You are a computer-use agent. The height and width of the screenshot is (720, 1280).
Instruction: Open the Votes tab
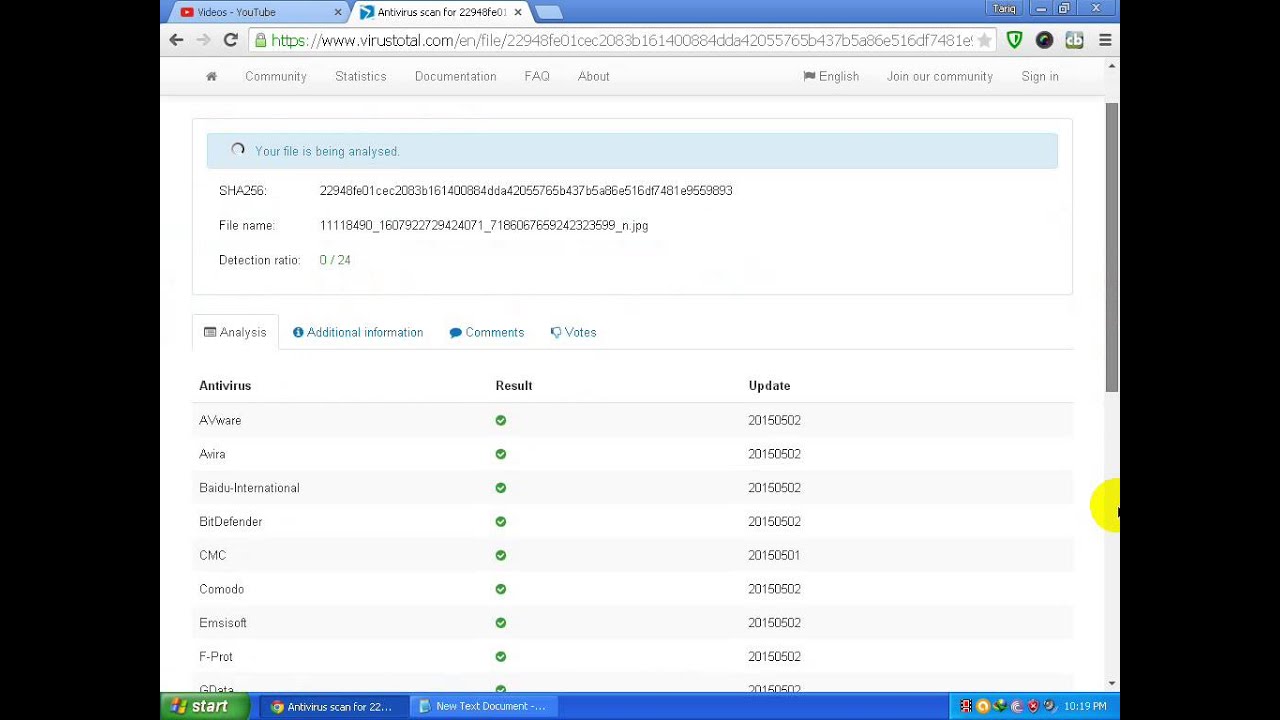coord(573,332)
